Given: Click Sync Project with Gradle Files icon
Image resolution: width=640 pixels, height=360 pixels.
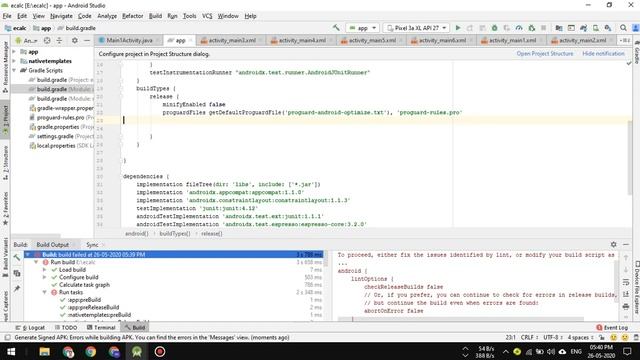Looking at the screenshot, I should [583, 28].
